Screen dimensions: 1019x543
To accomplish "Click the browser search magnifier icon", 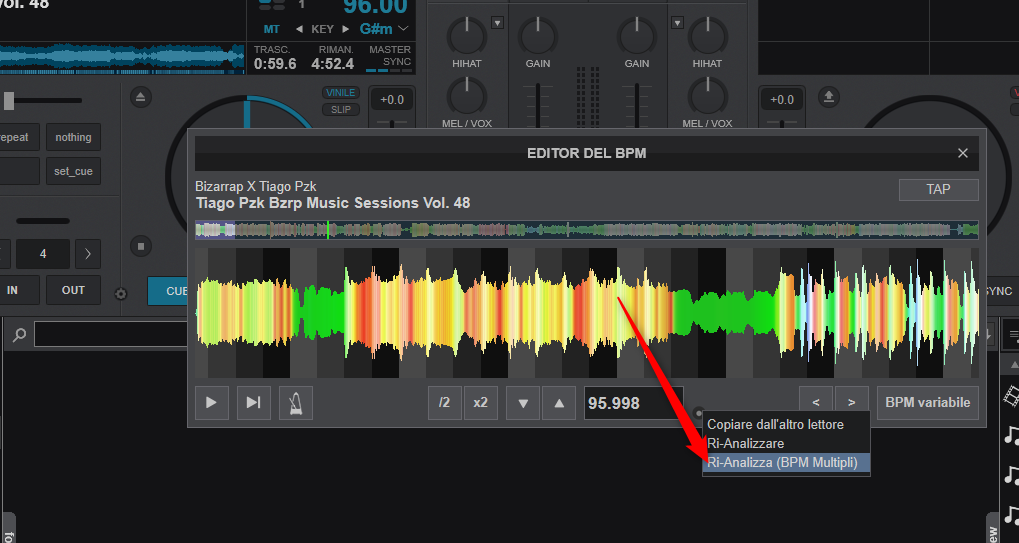I will (19, 335).
